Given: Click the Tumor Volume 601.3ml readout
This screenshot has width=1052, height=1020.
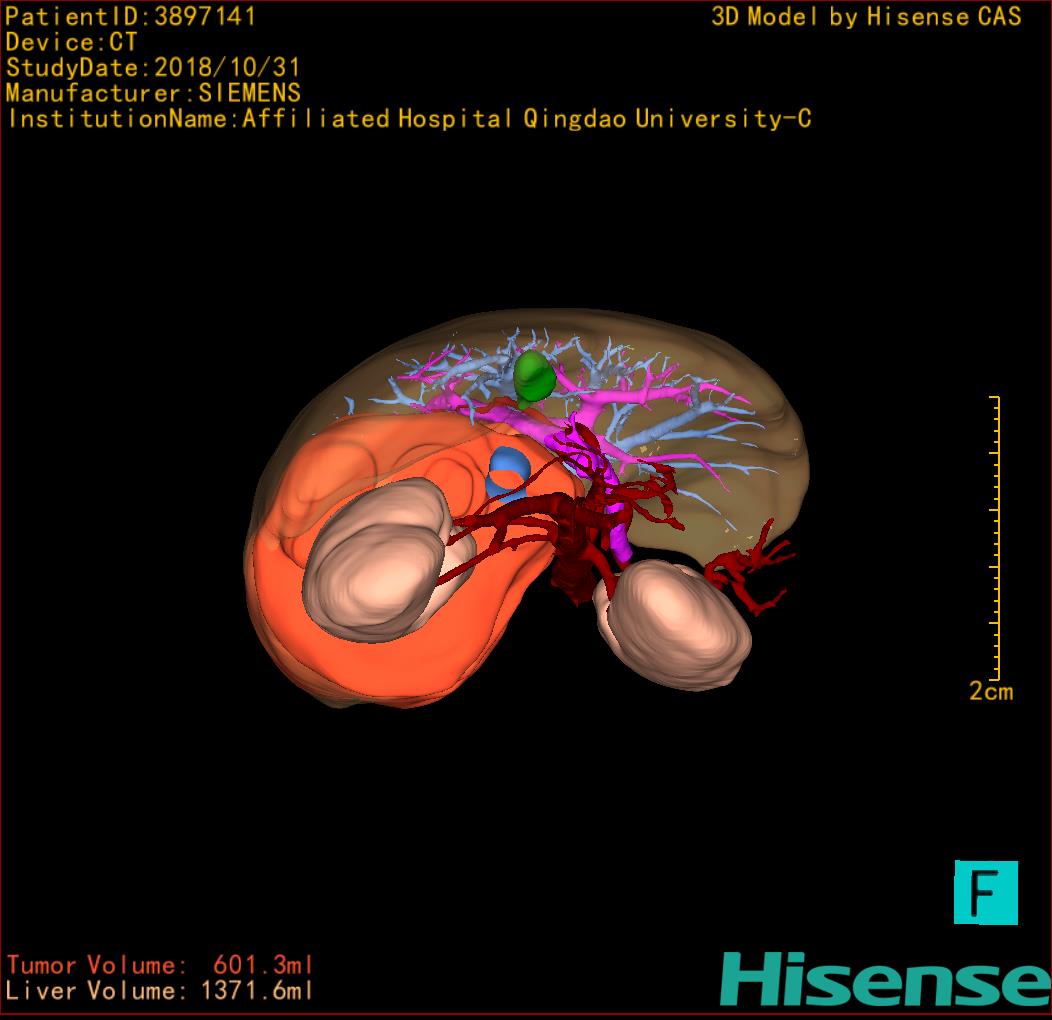Looking at the screenshot, I should (x=159, y=965).
